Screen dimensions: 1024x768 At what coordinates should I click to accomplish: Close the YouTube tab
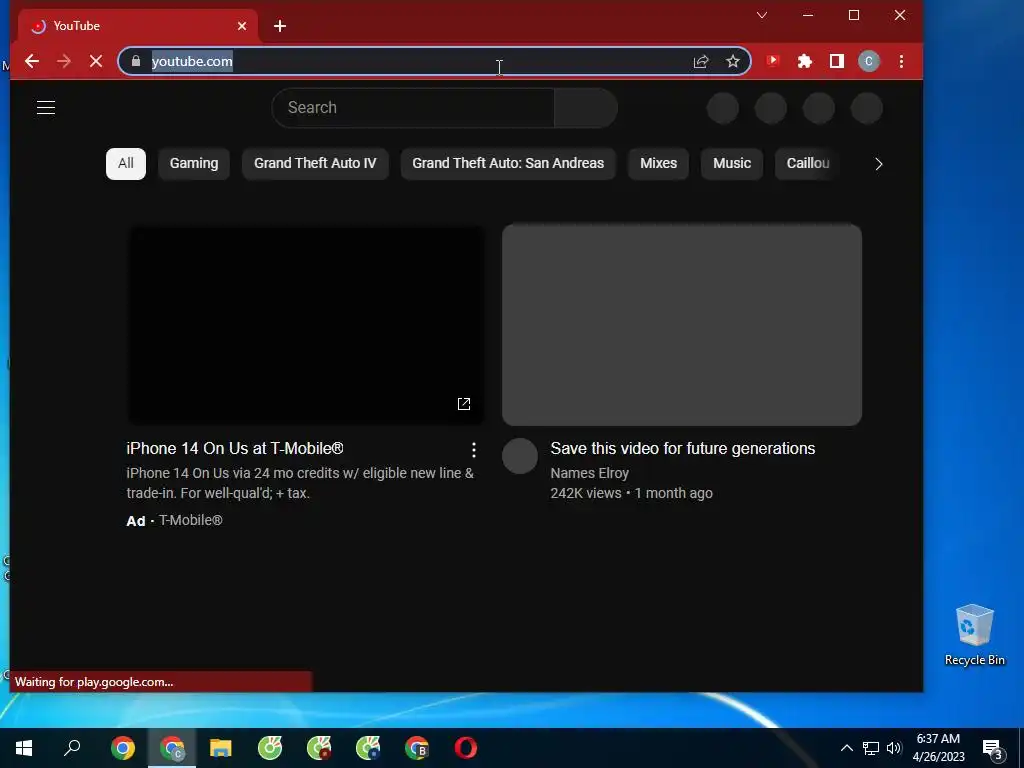[x=242, y=26]
